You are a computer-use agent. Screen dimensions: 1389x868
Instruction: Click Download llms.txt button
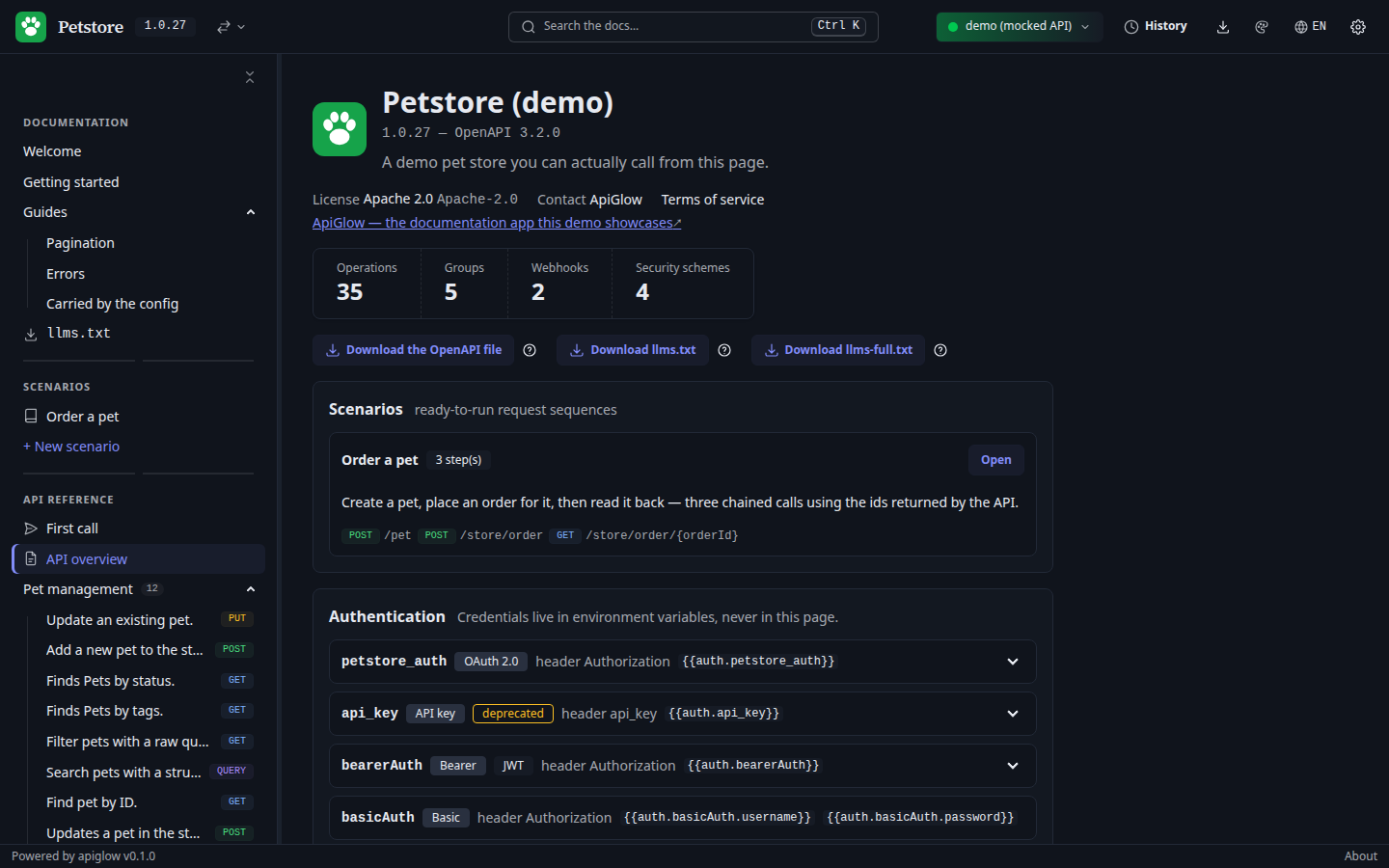633,350
